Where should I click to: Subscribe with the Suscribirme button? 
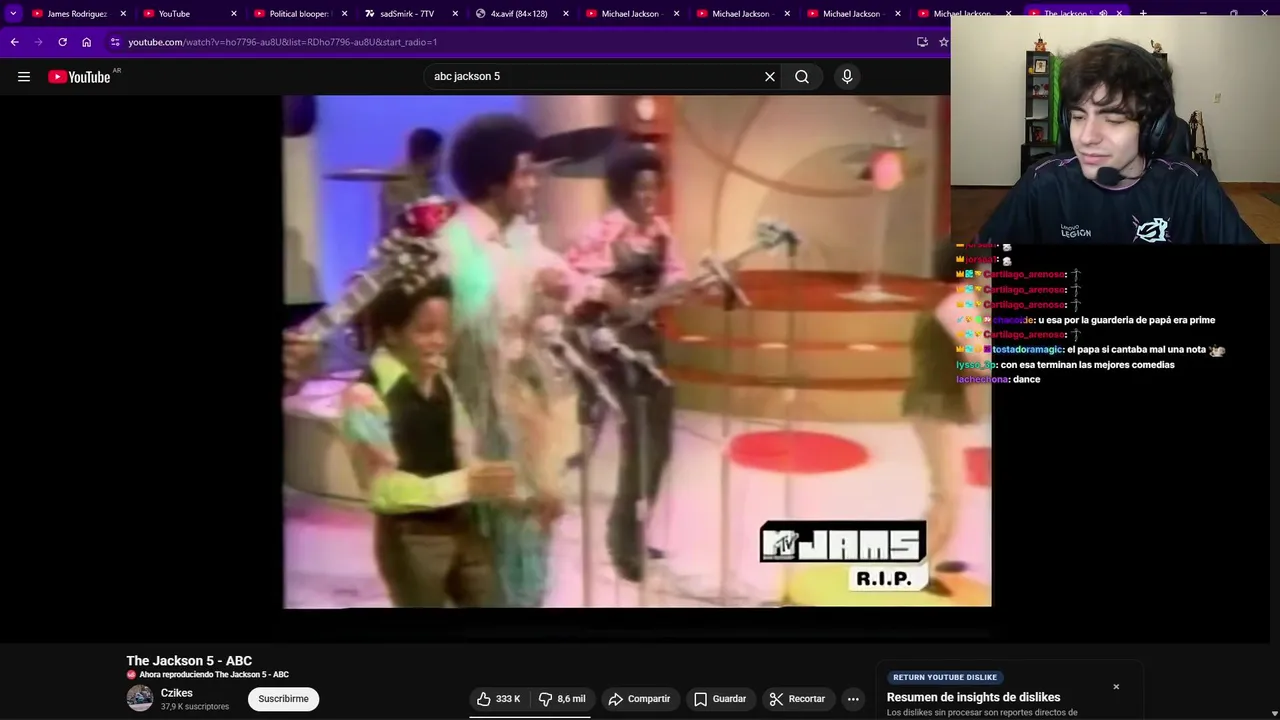283,699
